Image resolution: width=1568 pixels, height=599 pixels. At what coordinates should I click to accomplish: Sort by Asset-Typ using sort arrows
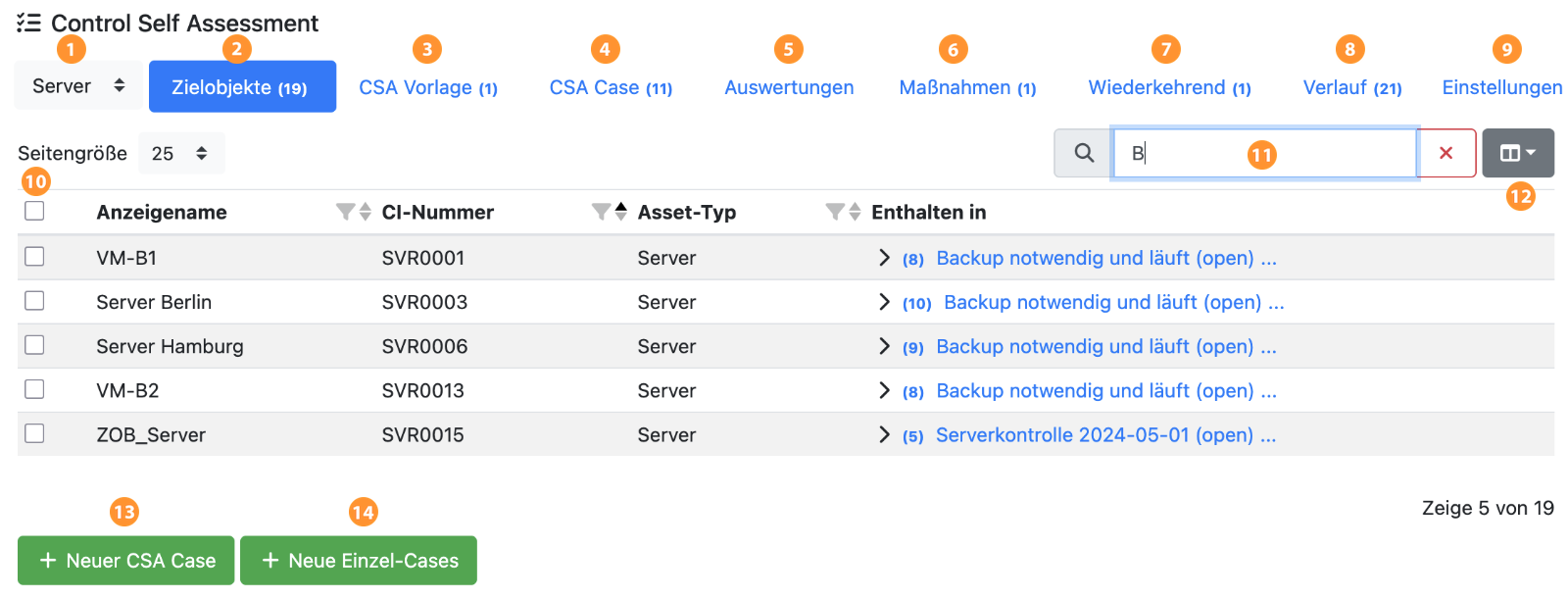point(855,212)
